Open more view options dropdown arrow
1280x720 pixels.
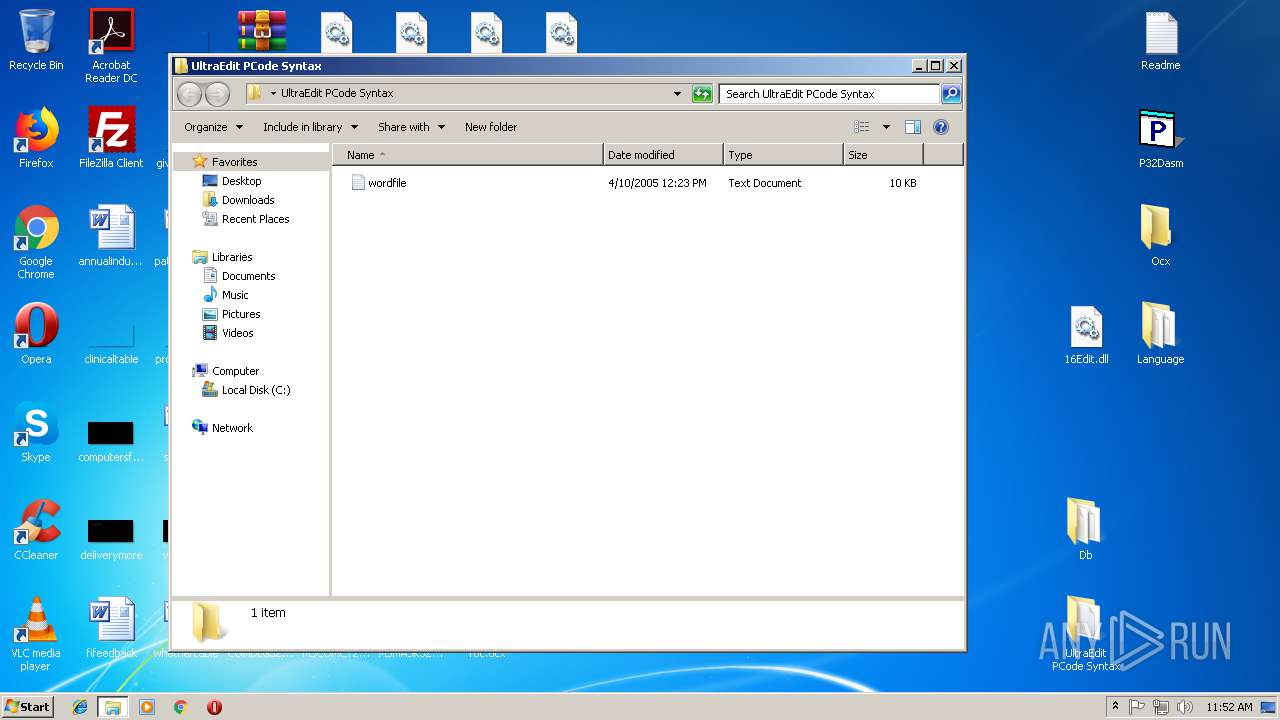(886, 127)
